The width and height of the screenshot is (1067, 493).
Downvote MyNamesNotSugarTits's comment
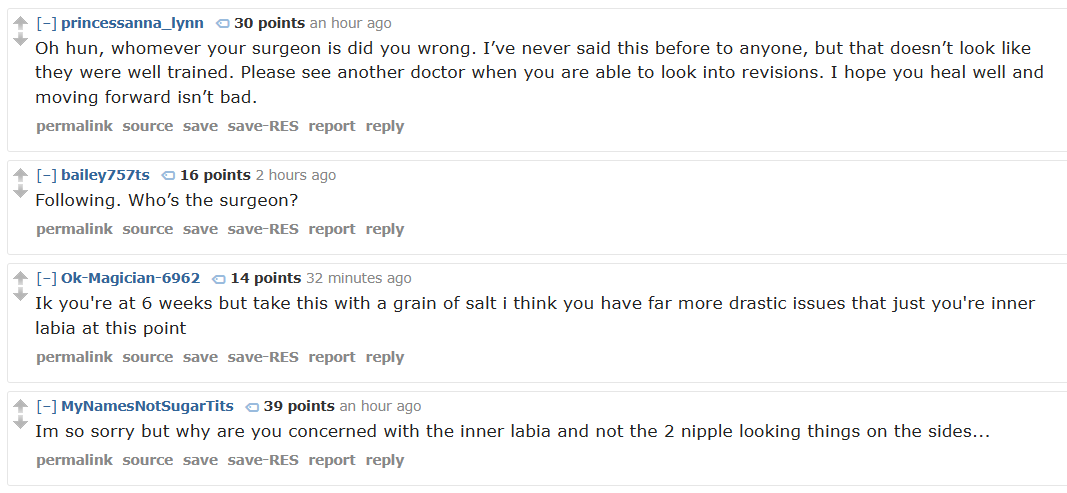19,423
